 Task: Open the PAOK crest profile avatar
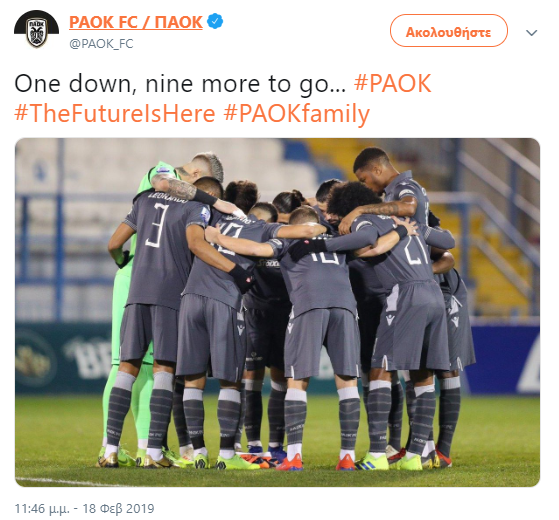pyautogui.click(x=36, y=30)
